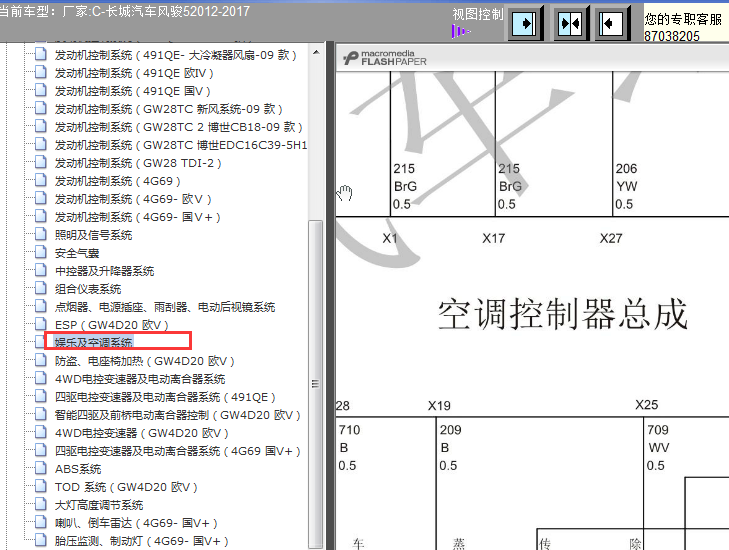Open TOD 系统（GW4D20 欧V）
Image resolution: width=729 pixels, height=550 pixels.
click(x=126, y=487)
